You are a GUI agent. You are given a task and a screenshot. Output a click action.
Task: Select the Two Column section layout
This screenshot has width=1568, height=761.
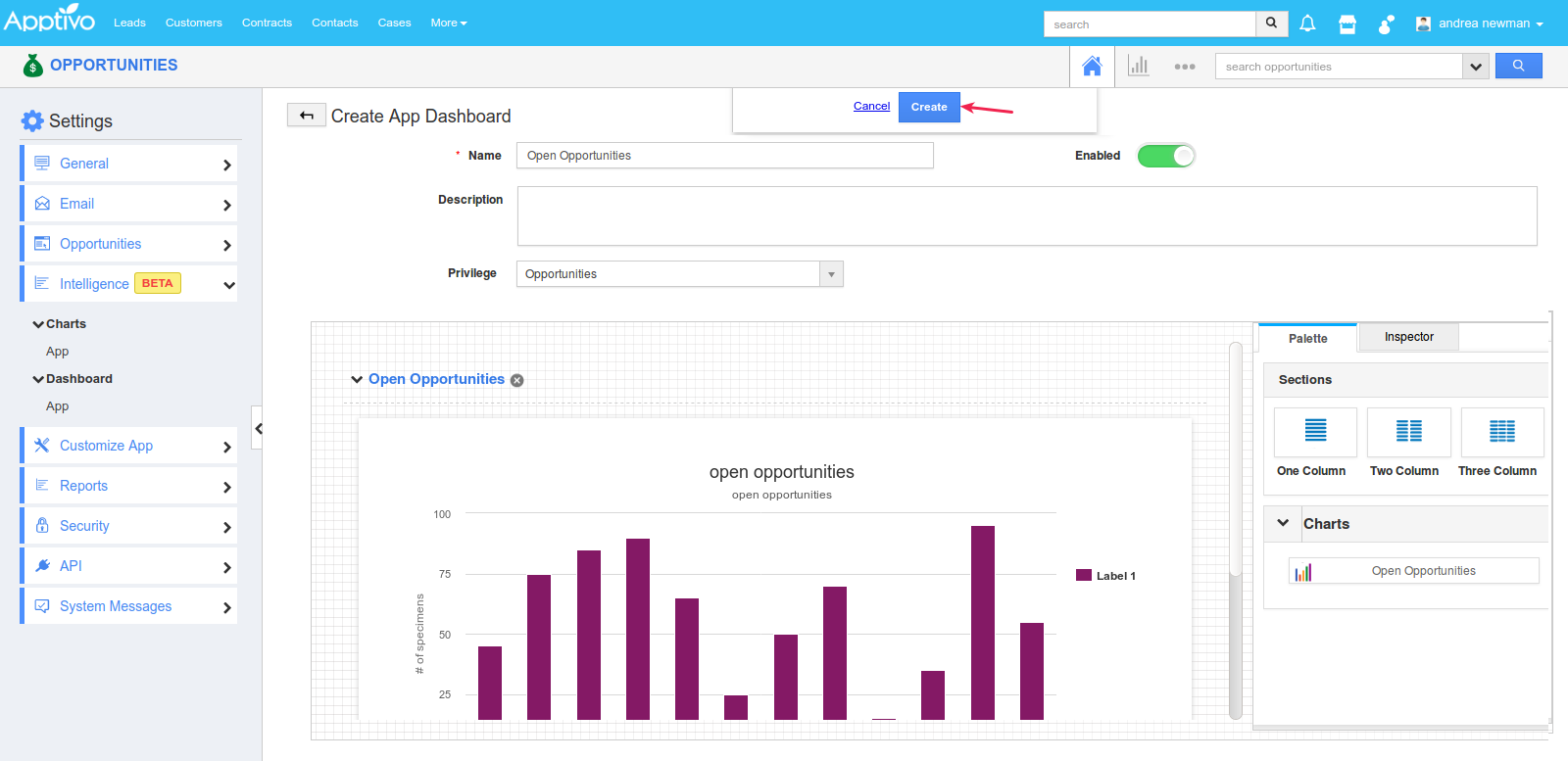(x=1408, y=432)
